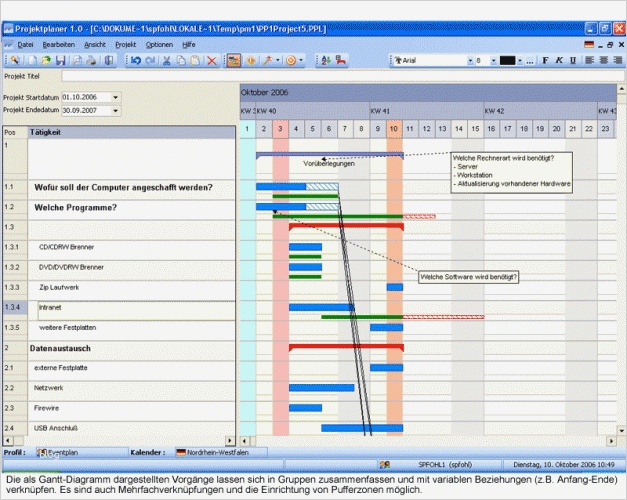Image resolution: width=627 pixels, height=500 pixels.
Task: Open the Ansicht menu
Action: point(95,45)
